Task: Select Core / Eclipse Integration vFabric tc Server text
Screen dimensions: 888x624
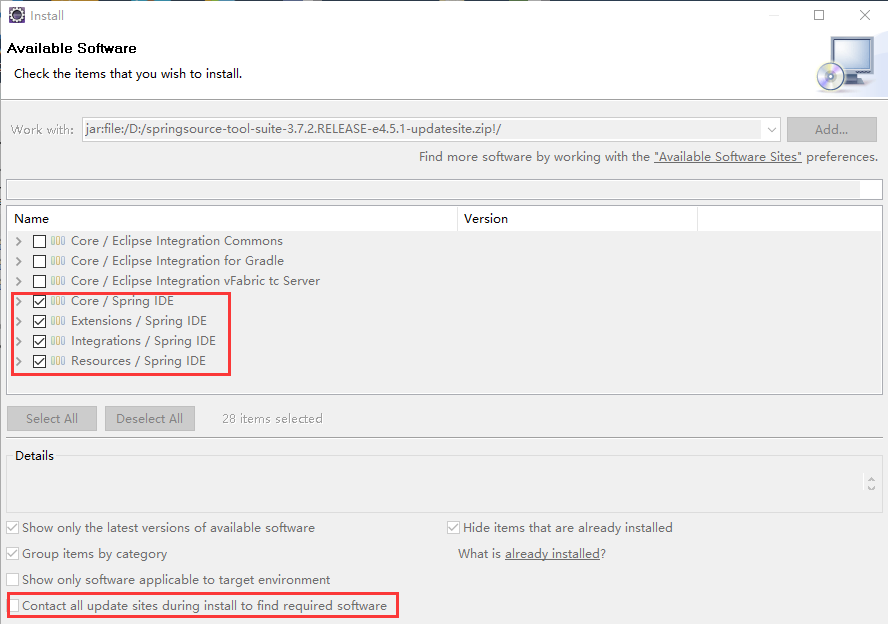Action: 195,281
